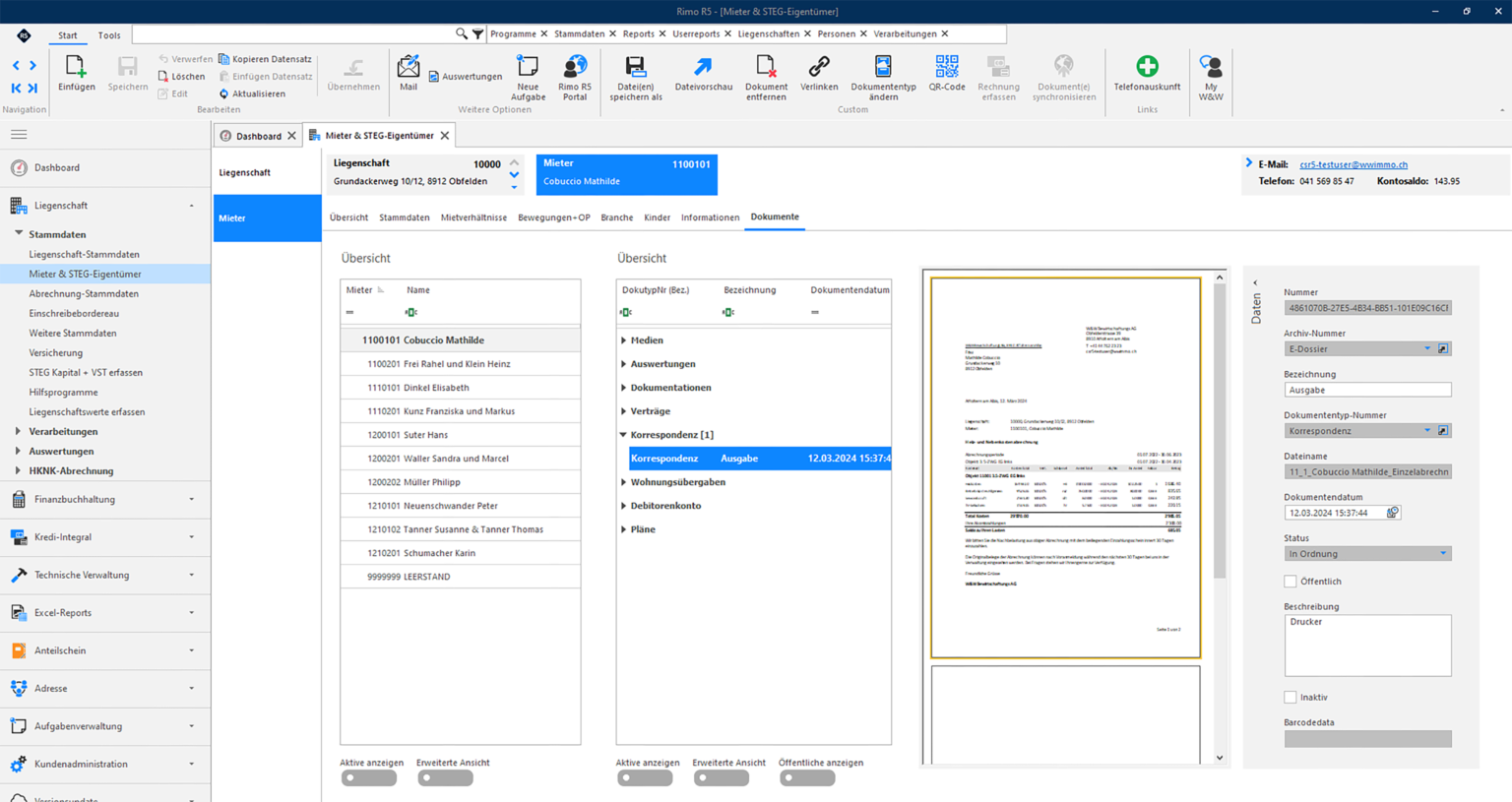Switch to the Mietverhältnisse tab

click(x=473, y=217)
